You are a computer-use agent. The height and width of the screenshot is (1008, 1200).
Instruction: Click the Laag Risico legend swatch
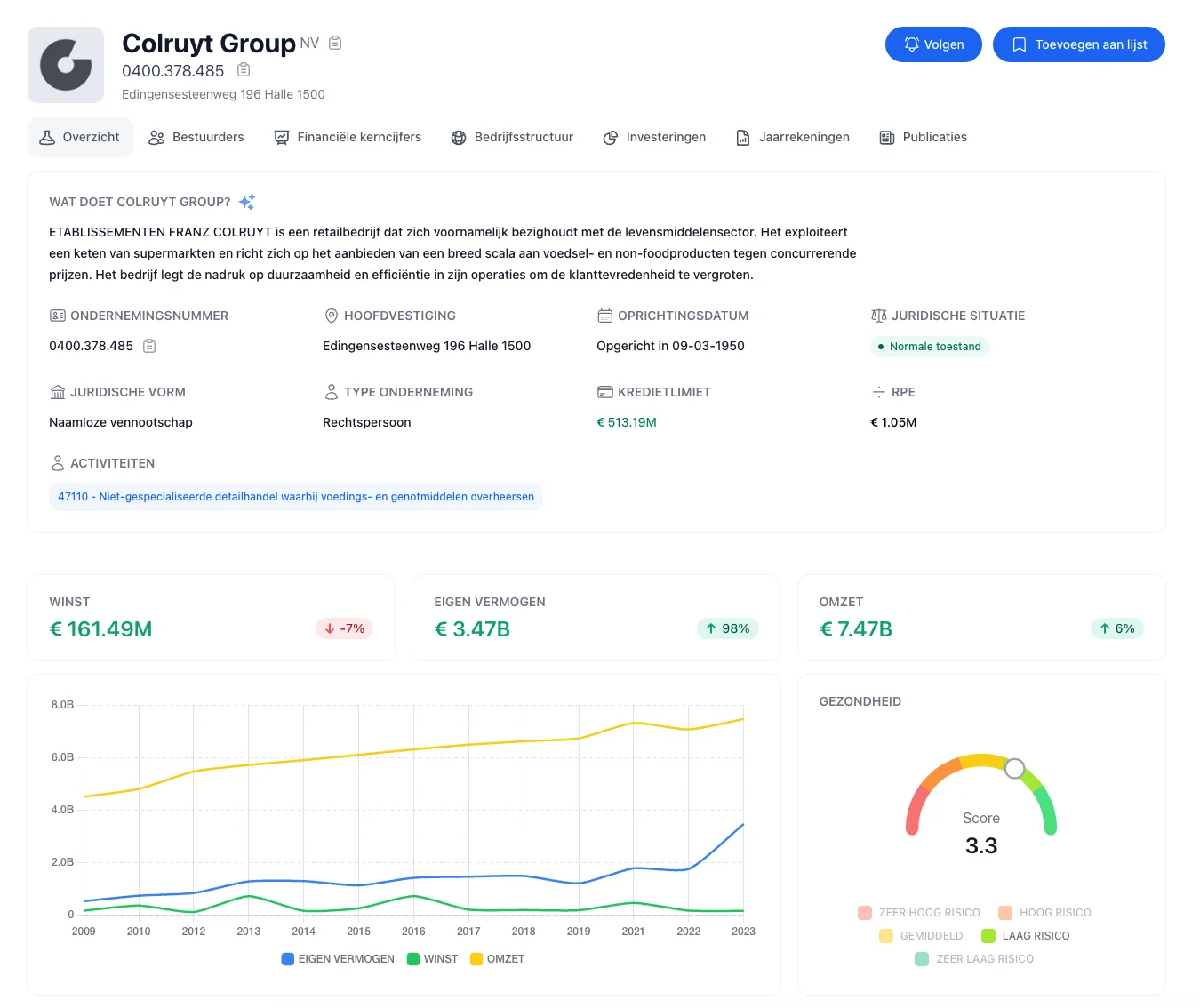pos(988,936)
